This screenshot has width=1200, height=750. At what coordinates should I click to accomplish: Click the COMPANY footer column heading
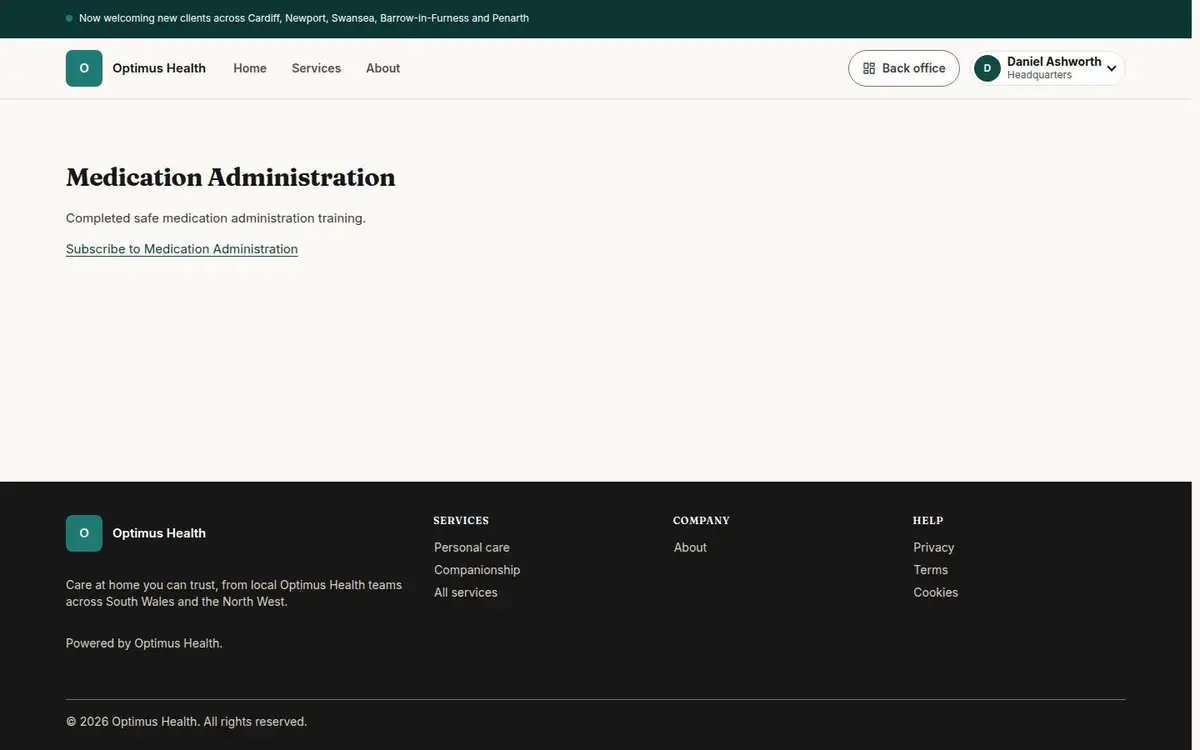click(x=701, y=520)
